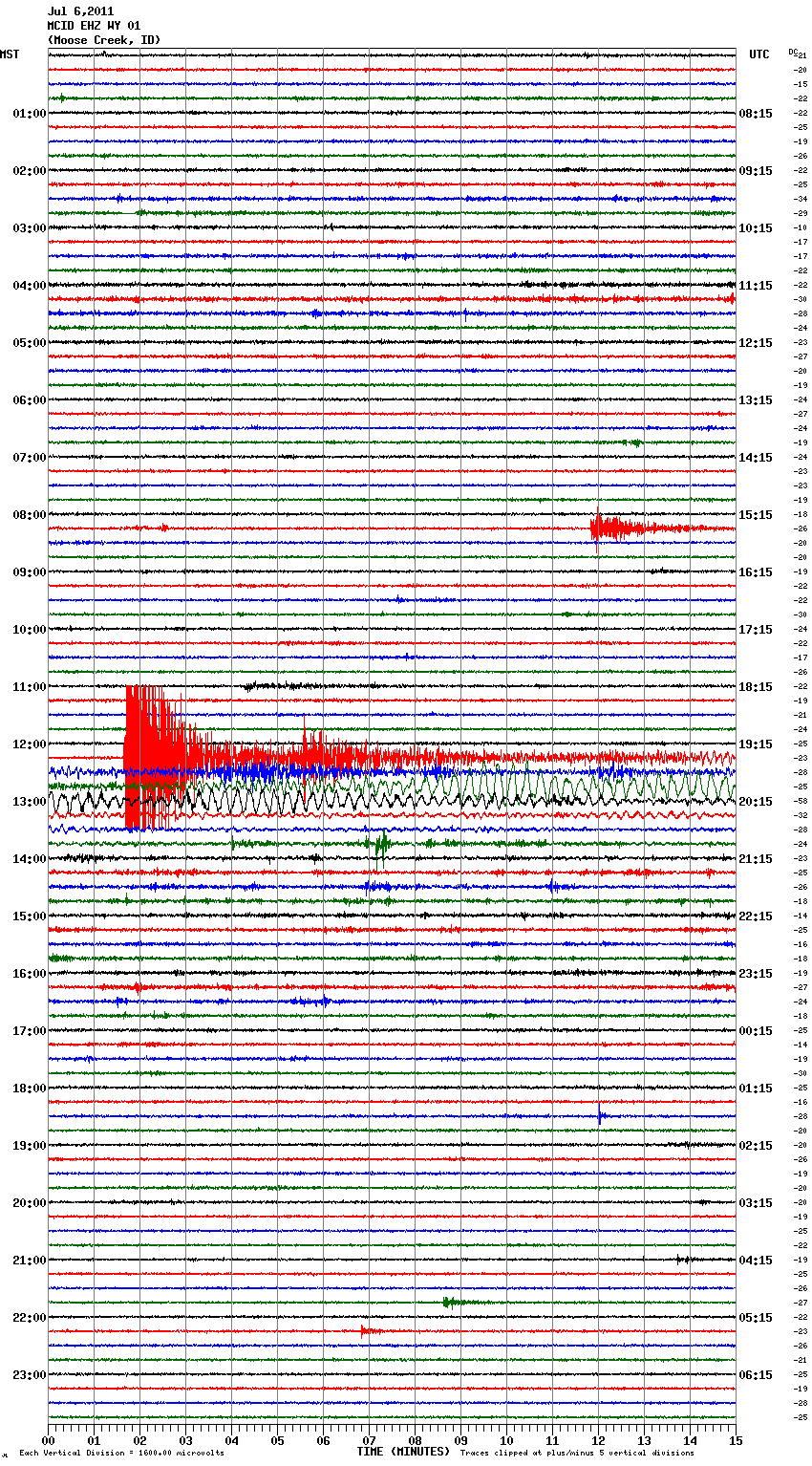Click the 08:15 UTC time label
Image resolution: width=812 pixels, height=1466 pixels.
(756, 114)
